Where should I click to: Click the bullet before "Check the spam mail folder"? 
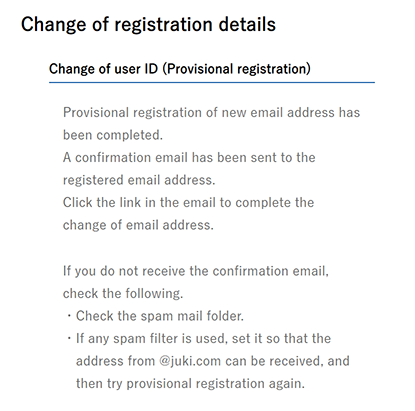(69, 315)
